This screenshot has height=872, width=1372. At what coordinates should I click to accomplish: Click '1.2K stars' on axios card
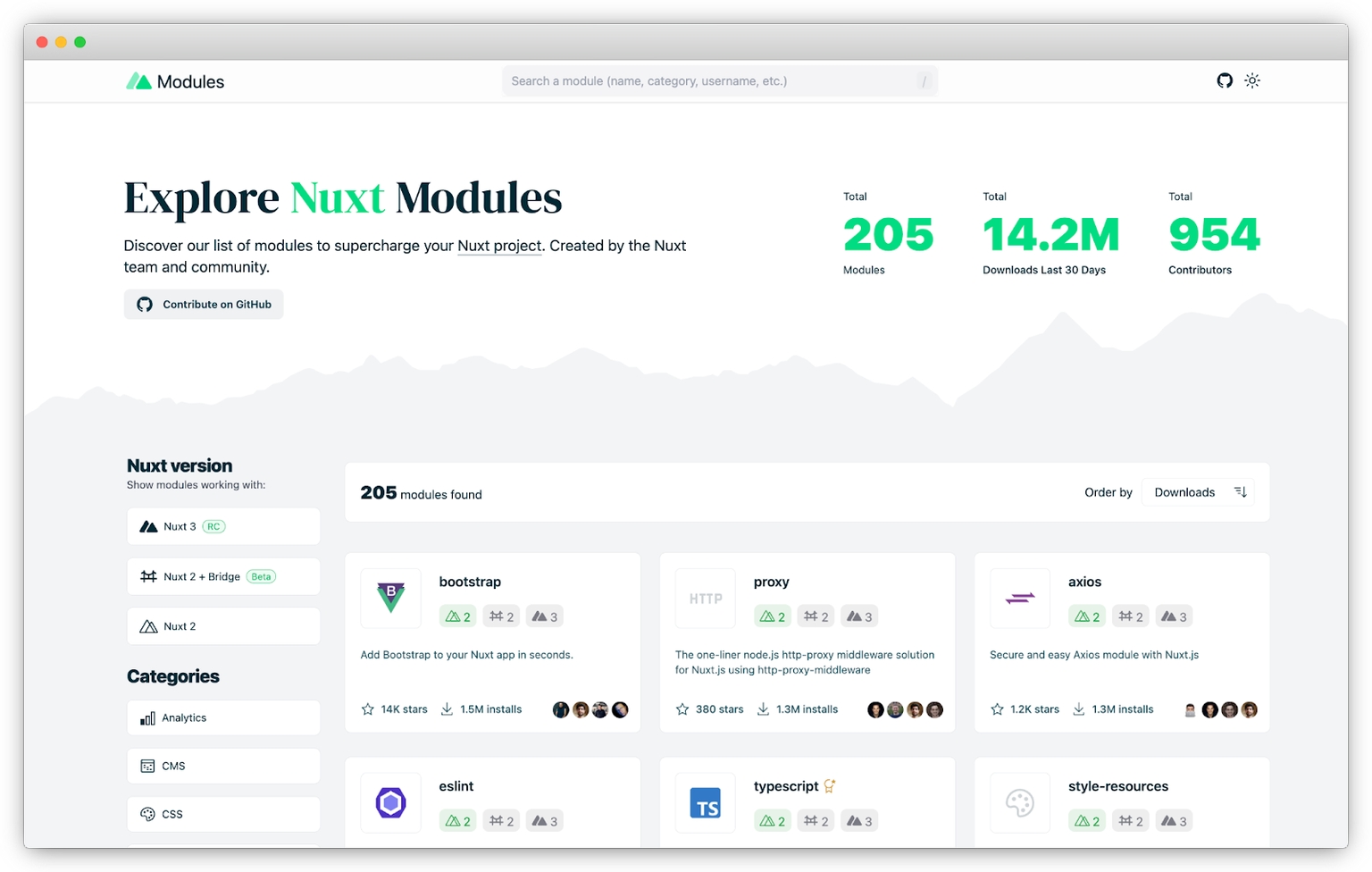[x=1034, y=709]
